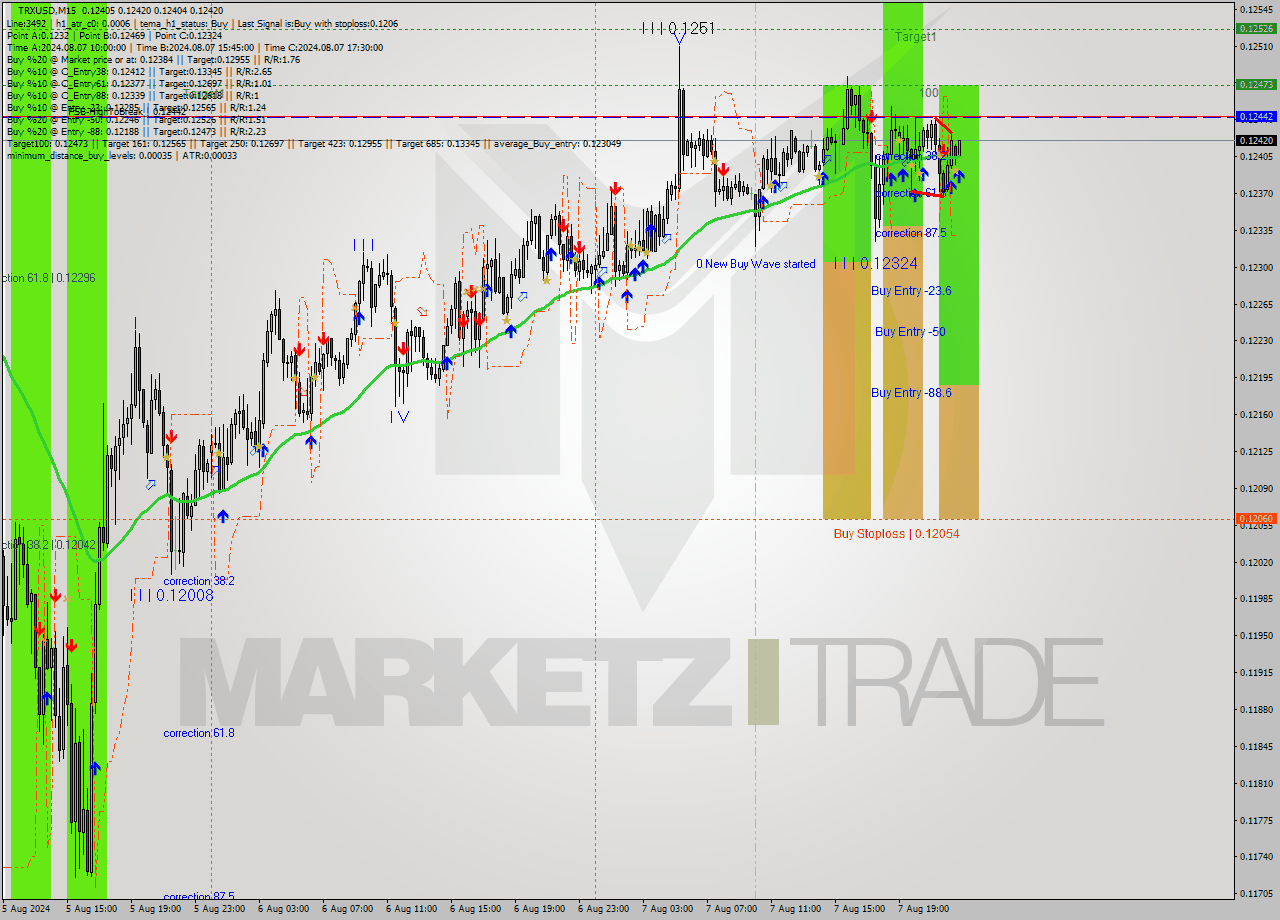Screen dimensions: 1280x920
Task: Click the '7 Aug 07:00' time axis label
Action: (732, 909)
